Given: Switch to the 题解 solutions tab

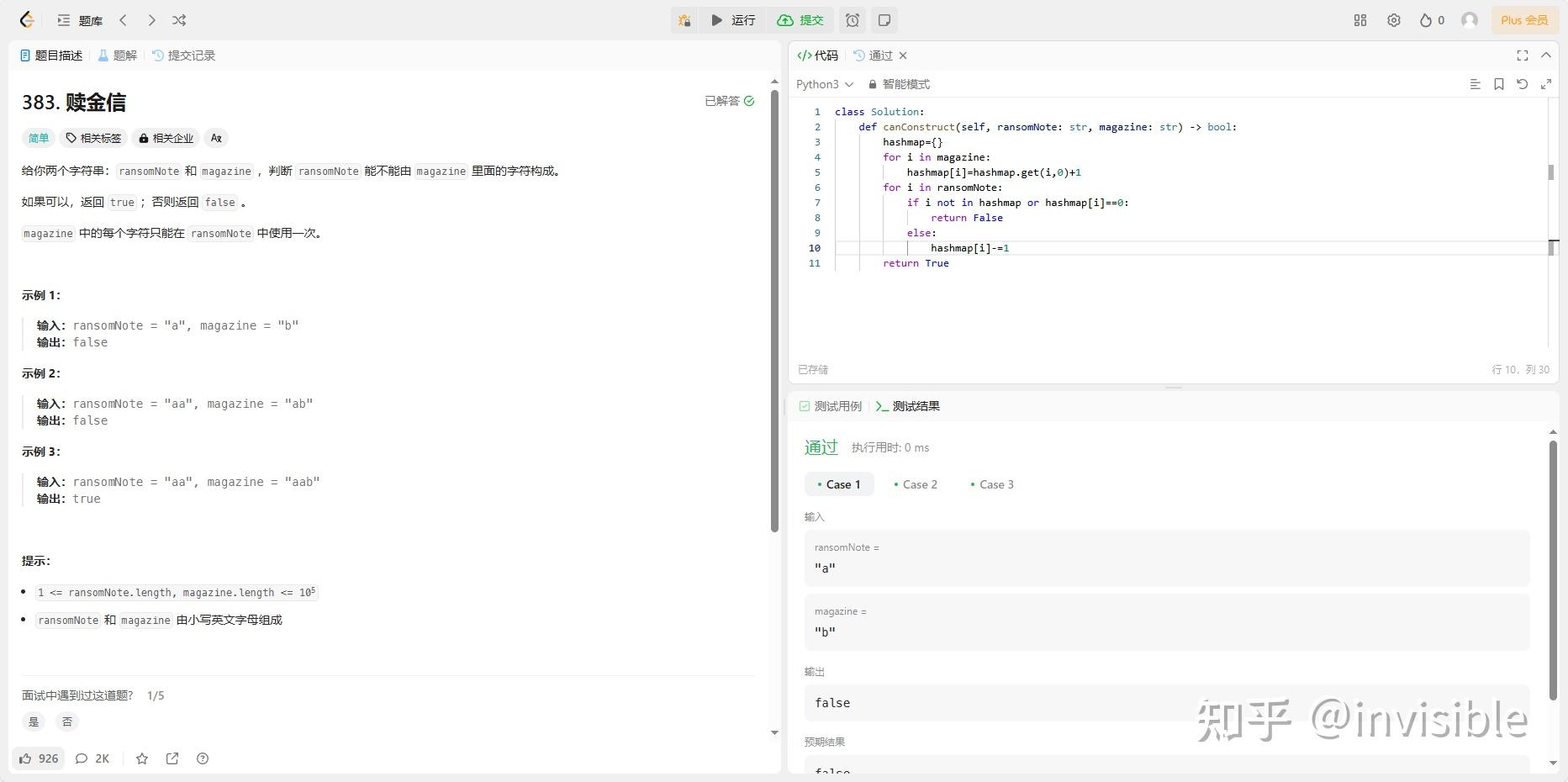Looking at the screenshot, I should (x=117, y=55).
